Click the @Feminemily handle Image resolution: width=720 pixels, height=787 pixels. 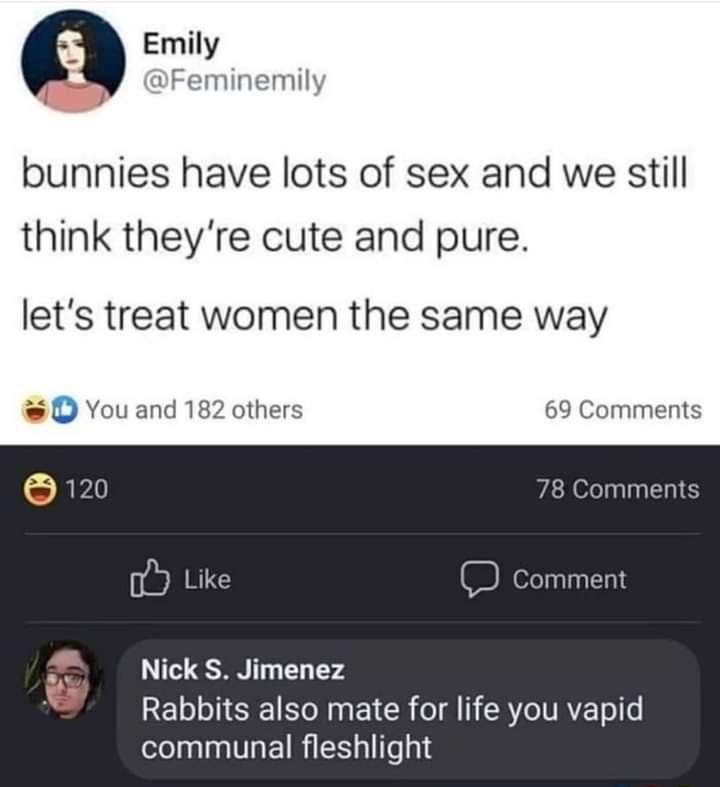[x=234, y=81]
